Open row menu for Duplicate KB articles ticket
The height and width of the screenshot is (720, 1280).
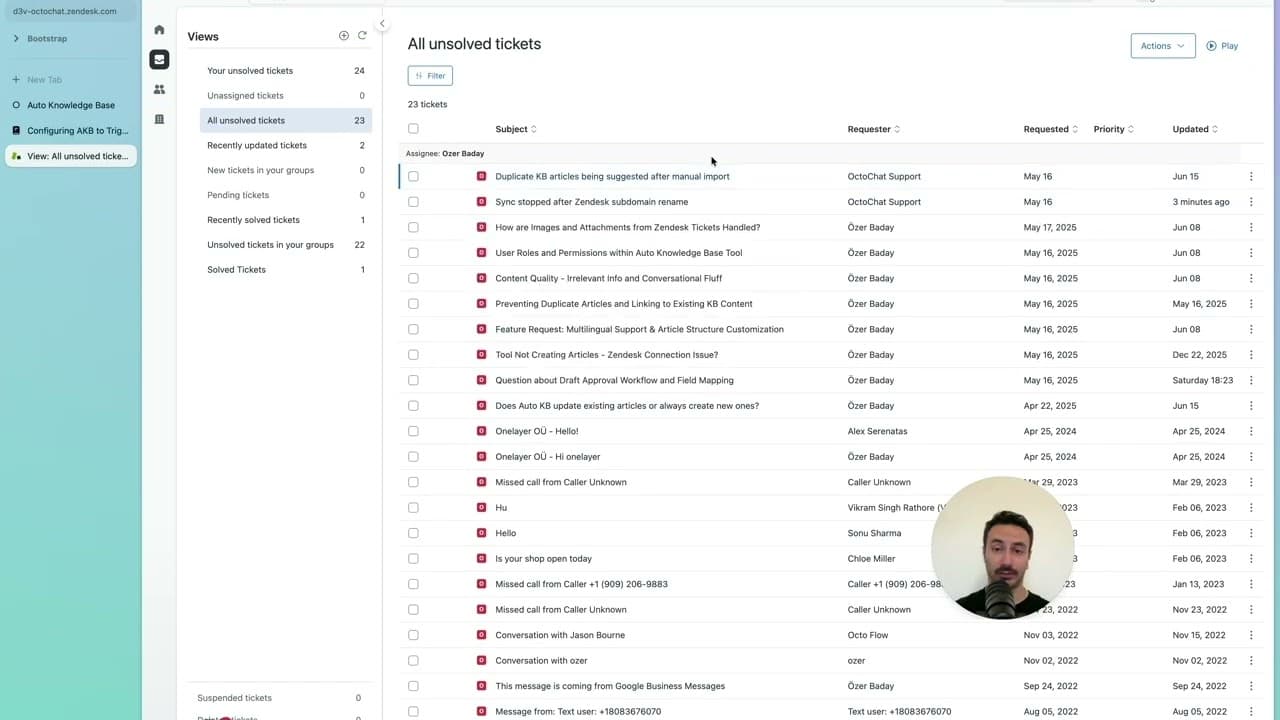(x=1251, y=176)
